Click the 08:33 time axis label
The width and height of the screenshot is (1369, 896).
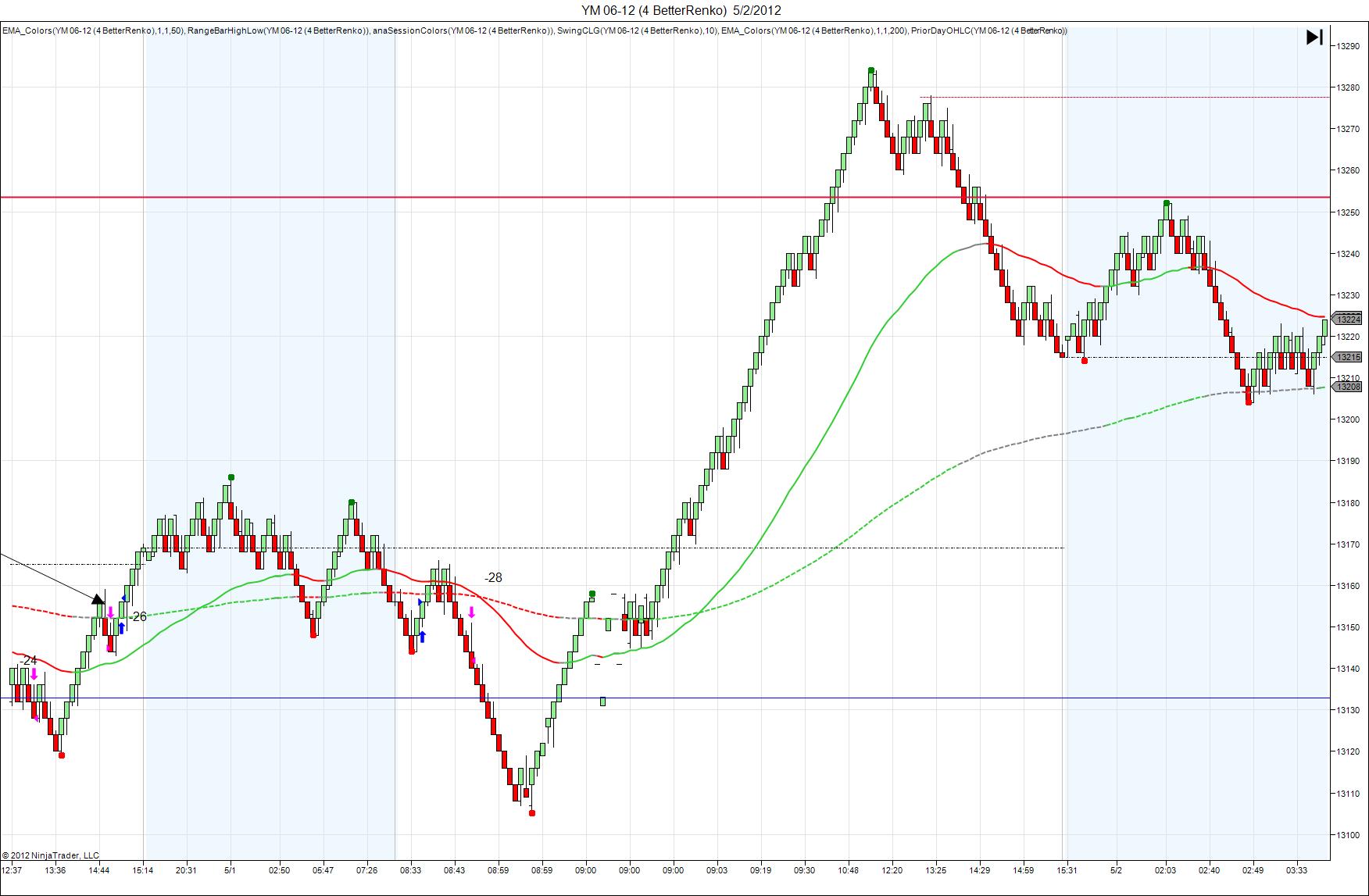click(x=410, y=870)
